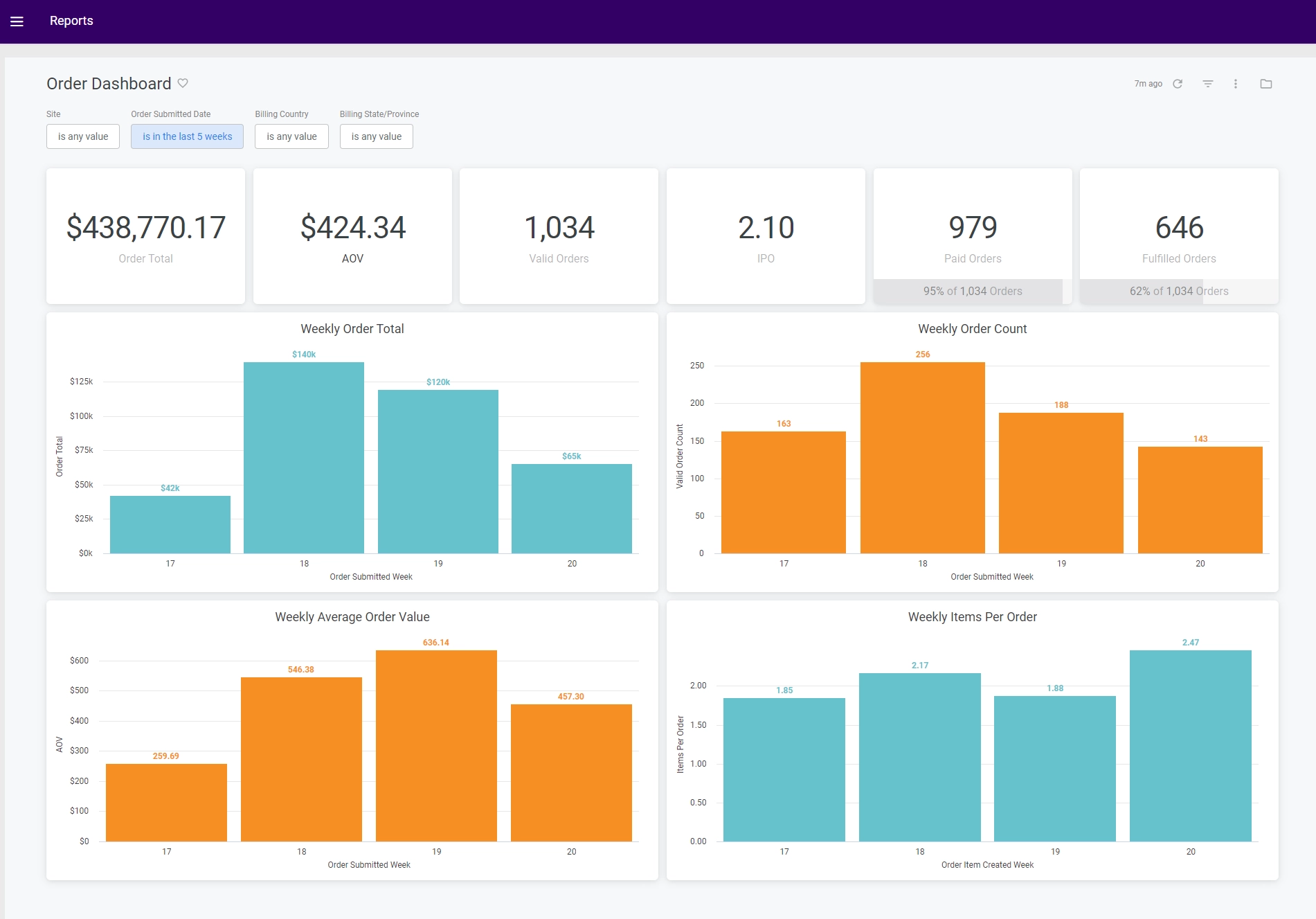Favorite the Order Dashboard with the heart icon

[183, 83]
